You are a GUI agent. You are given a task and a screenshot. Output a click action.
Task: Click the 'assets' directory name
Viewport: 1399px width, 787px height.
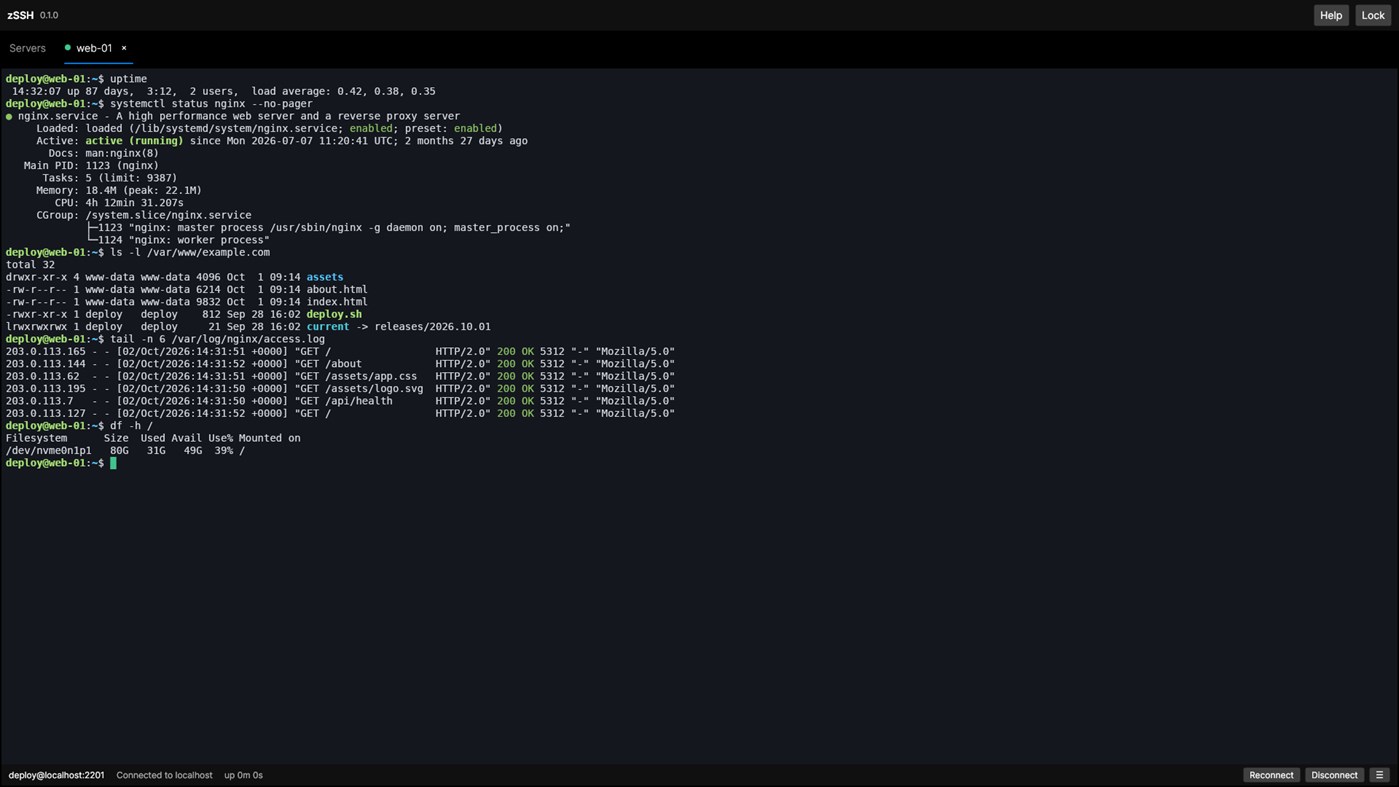coord(325,277)
